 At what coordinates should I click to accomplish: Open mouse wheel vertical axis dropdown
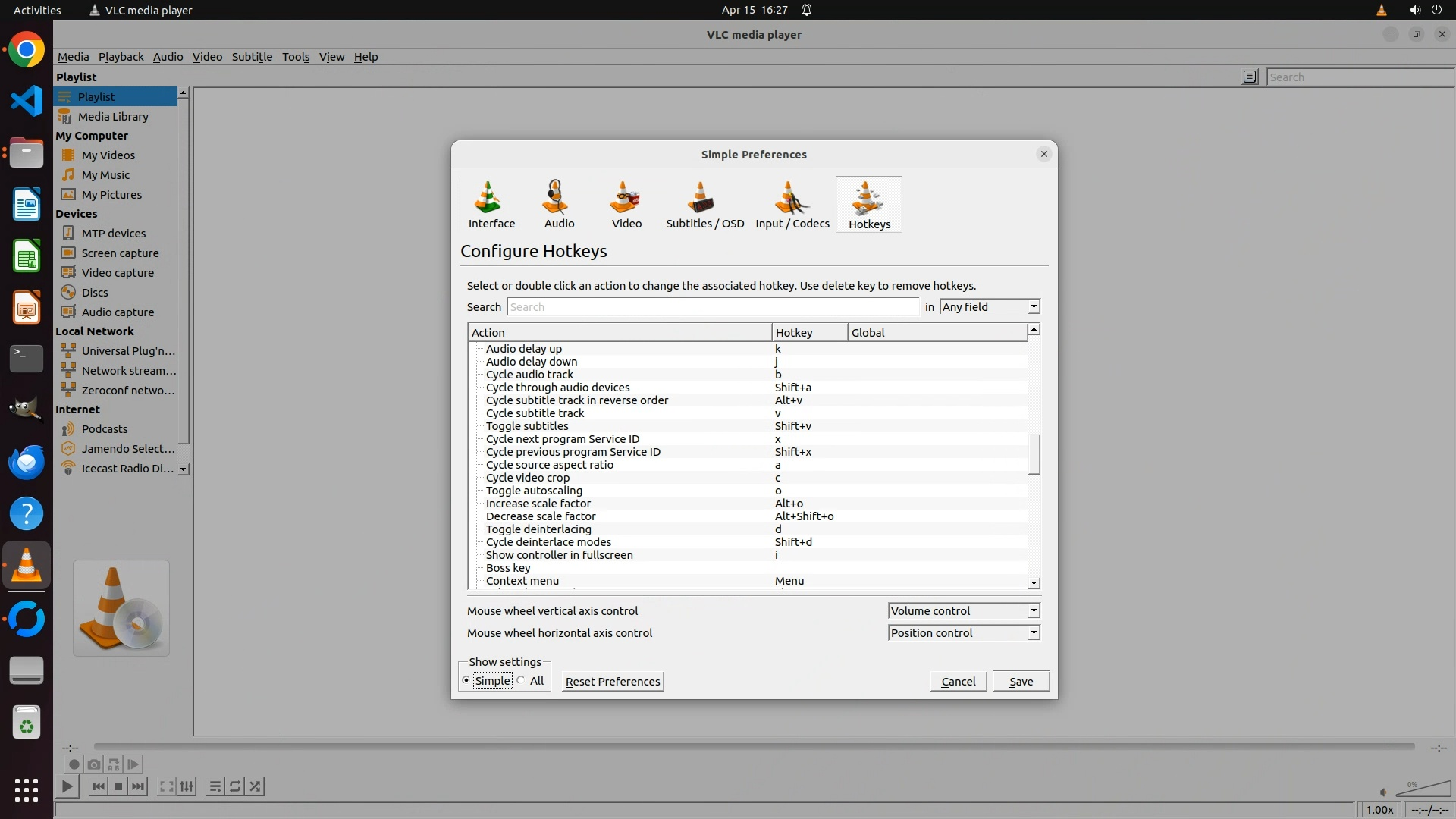click(963, 611)
